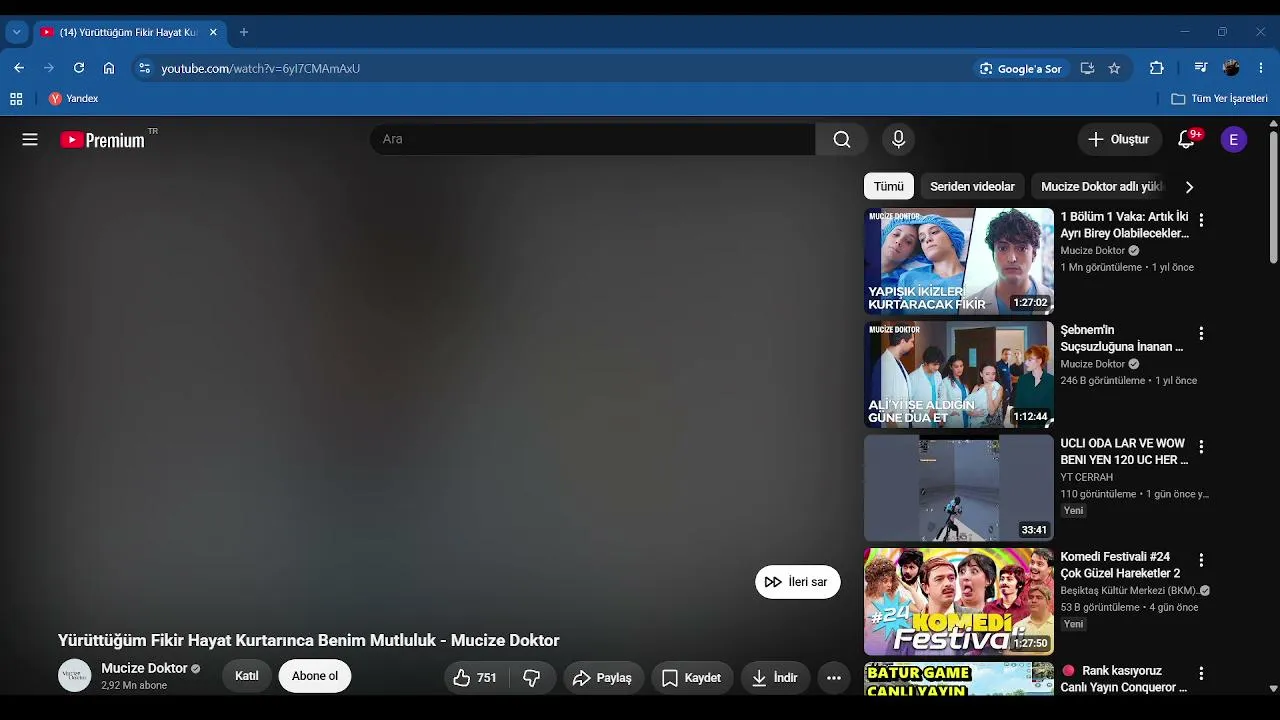Click the search magnifier button

[842, 140]
